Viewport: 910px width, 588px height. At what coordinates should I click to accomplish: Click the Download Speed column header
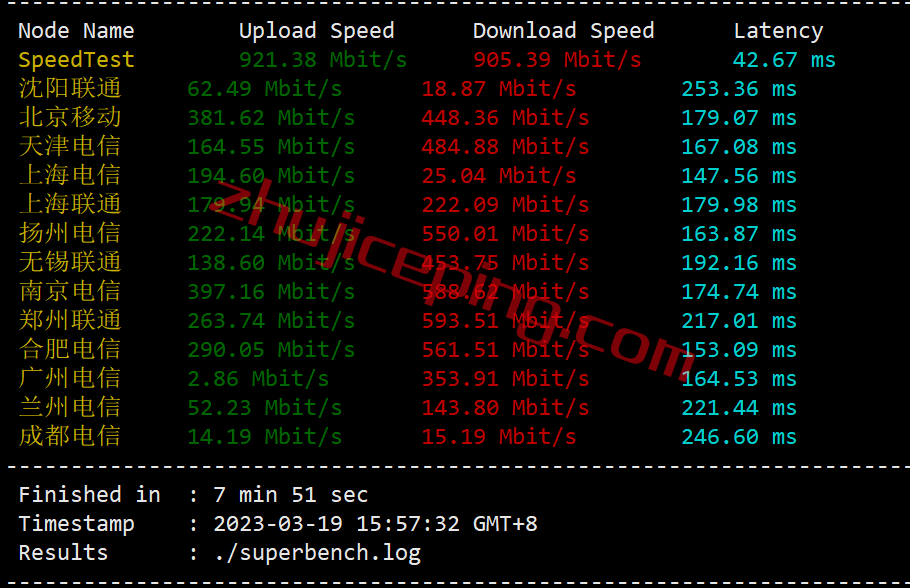(x=564, y=31)
